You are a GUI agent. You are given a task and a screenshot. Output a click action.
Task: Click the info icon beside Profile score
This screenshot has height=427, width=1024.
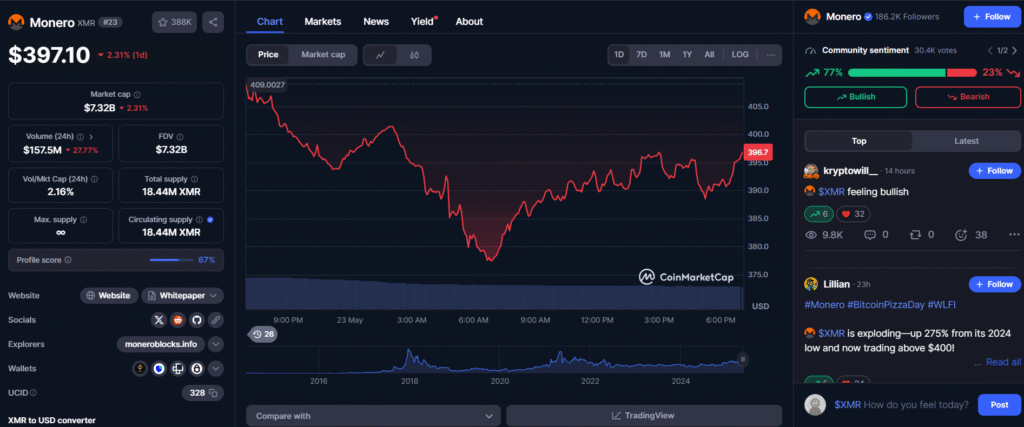[x=68, y=260]
